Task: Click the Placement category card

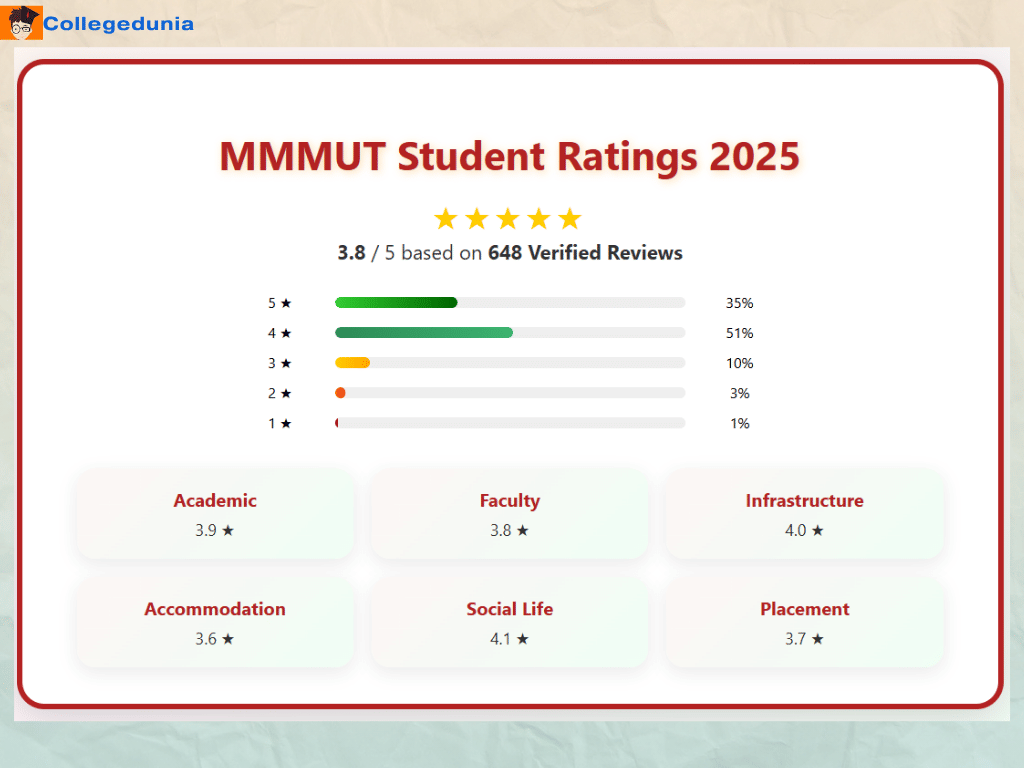Action: tap(804, 622)
